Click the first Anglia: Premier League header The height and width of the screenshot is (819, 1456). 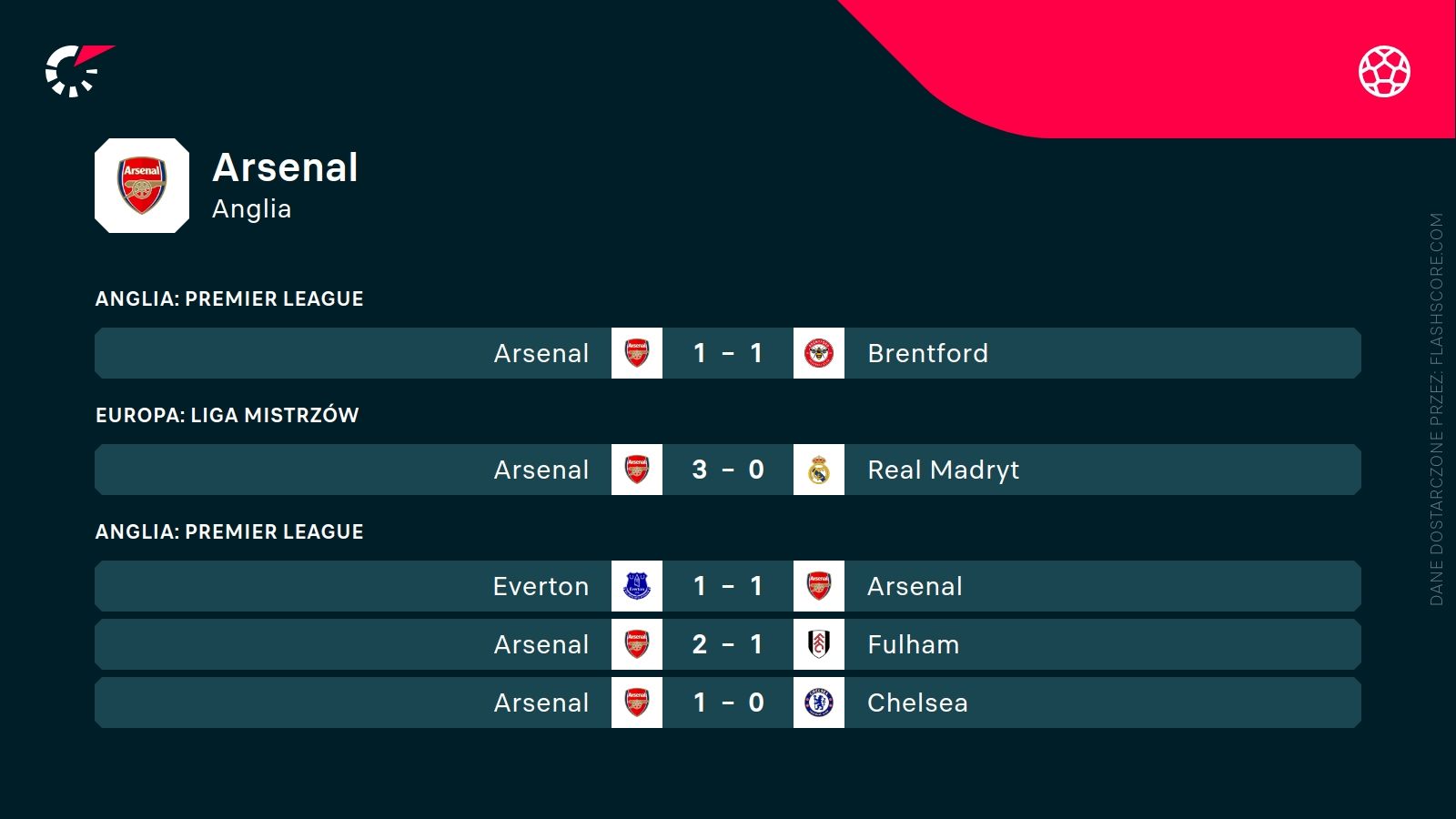coord(229,298)
